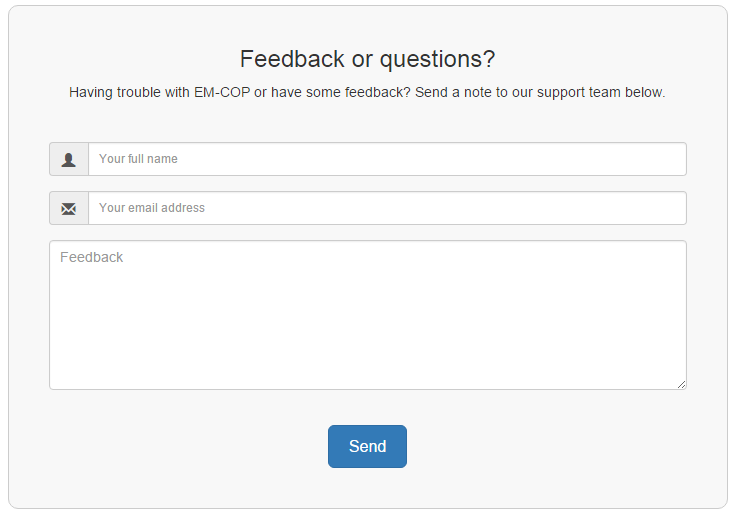The image size is (736, 516).
Task: Click the "Feedback or questions?" heading
Action: point(367,59)
